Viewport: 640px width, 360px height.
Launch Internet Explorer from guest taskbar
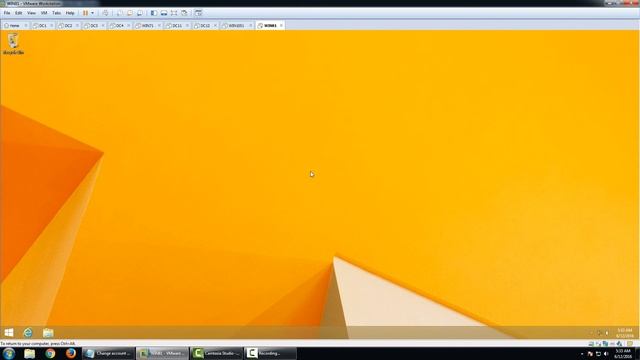point(28,333)
